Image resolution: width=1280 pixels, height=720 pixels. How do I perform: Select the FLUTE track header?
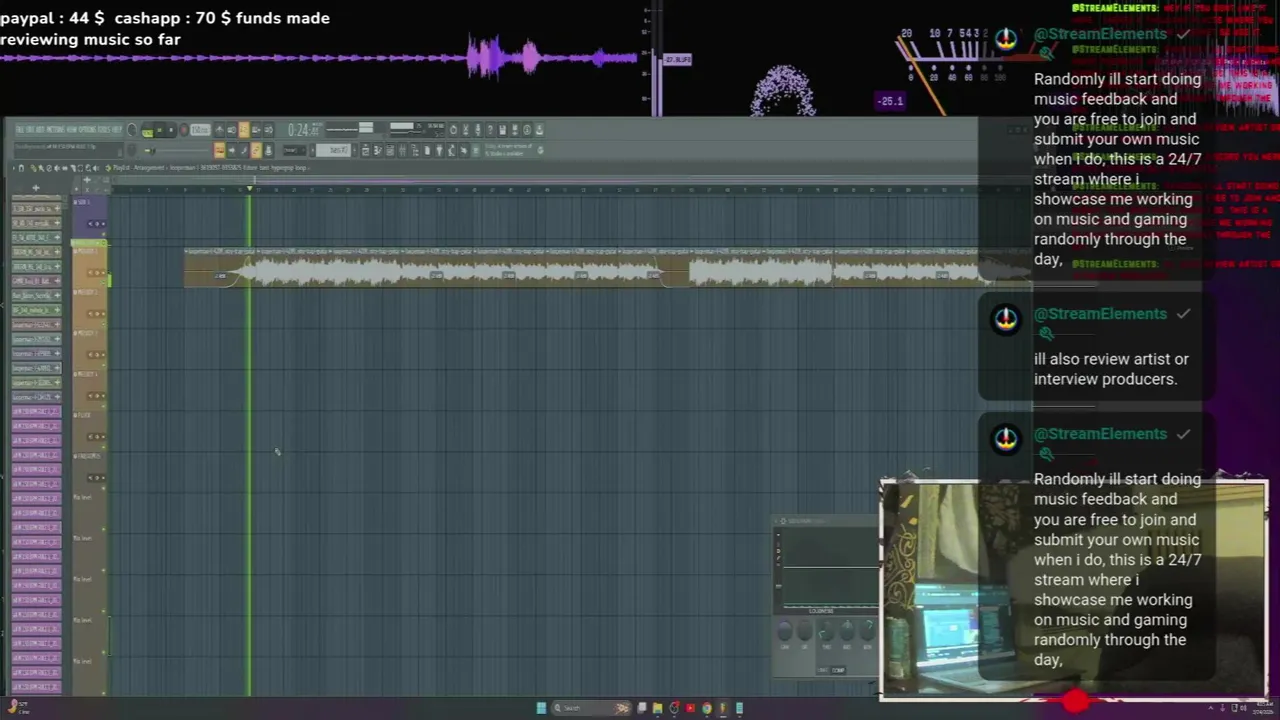(x=90, y=431)
